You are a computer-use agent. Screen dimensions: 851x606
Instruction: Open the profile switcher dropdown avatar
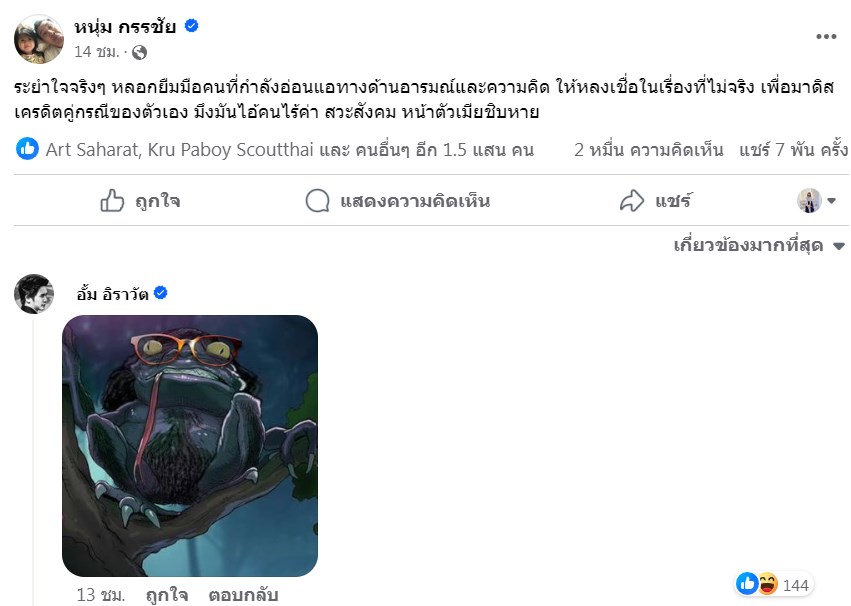tap(809, 201)
